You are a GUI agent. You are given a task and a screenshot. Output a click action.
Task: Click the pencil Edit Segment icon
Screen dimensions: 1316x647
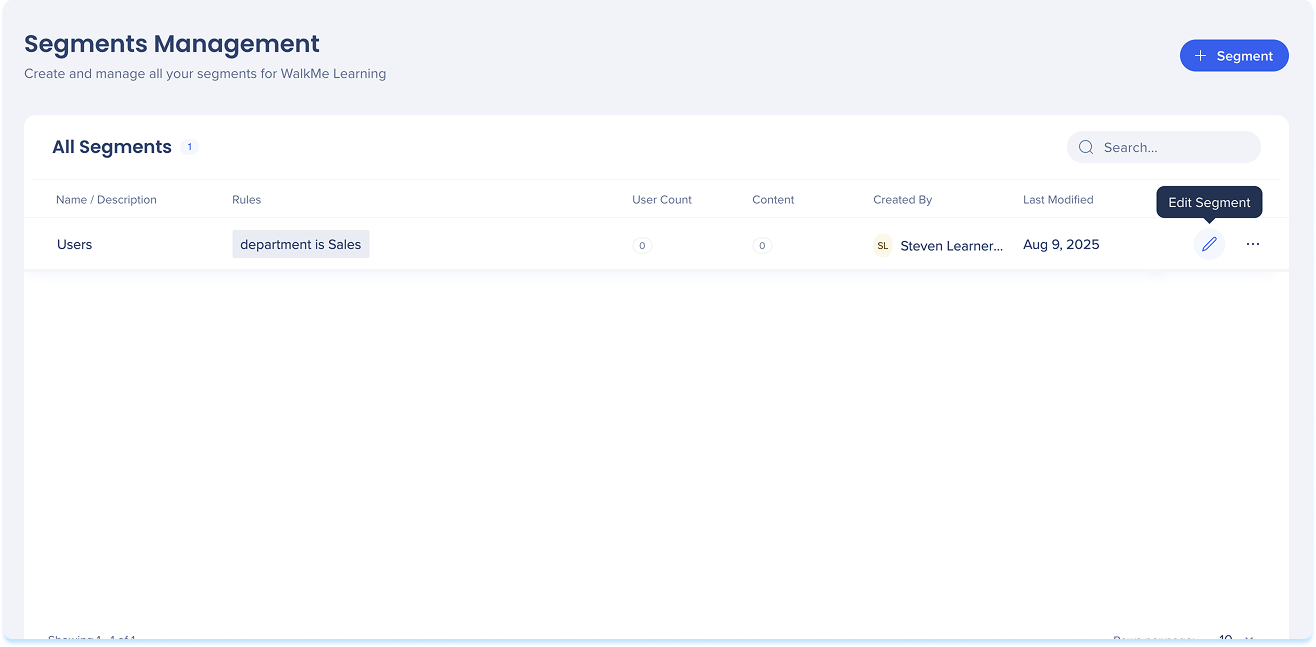1209,244
